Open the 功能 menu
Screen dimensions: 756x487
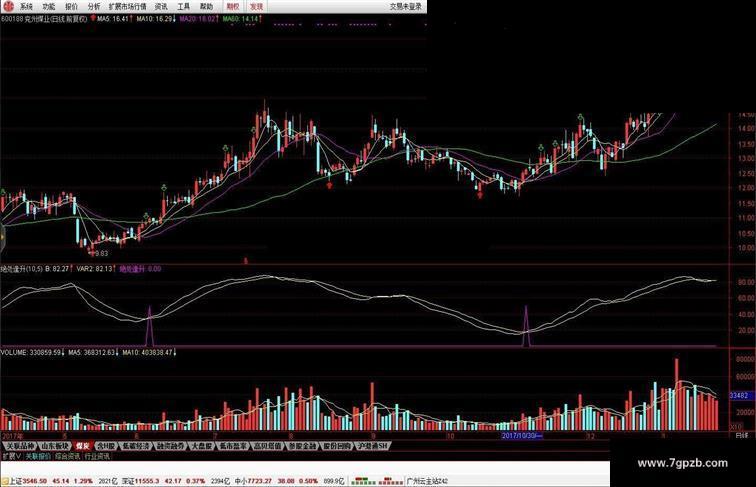[x=49, y=7]
